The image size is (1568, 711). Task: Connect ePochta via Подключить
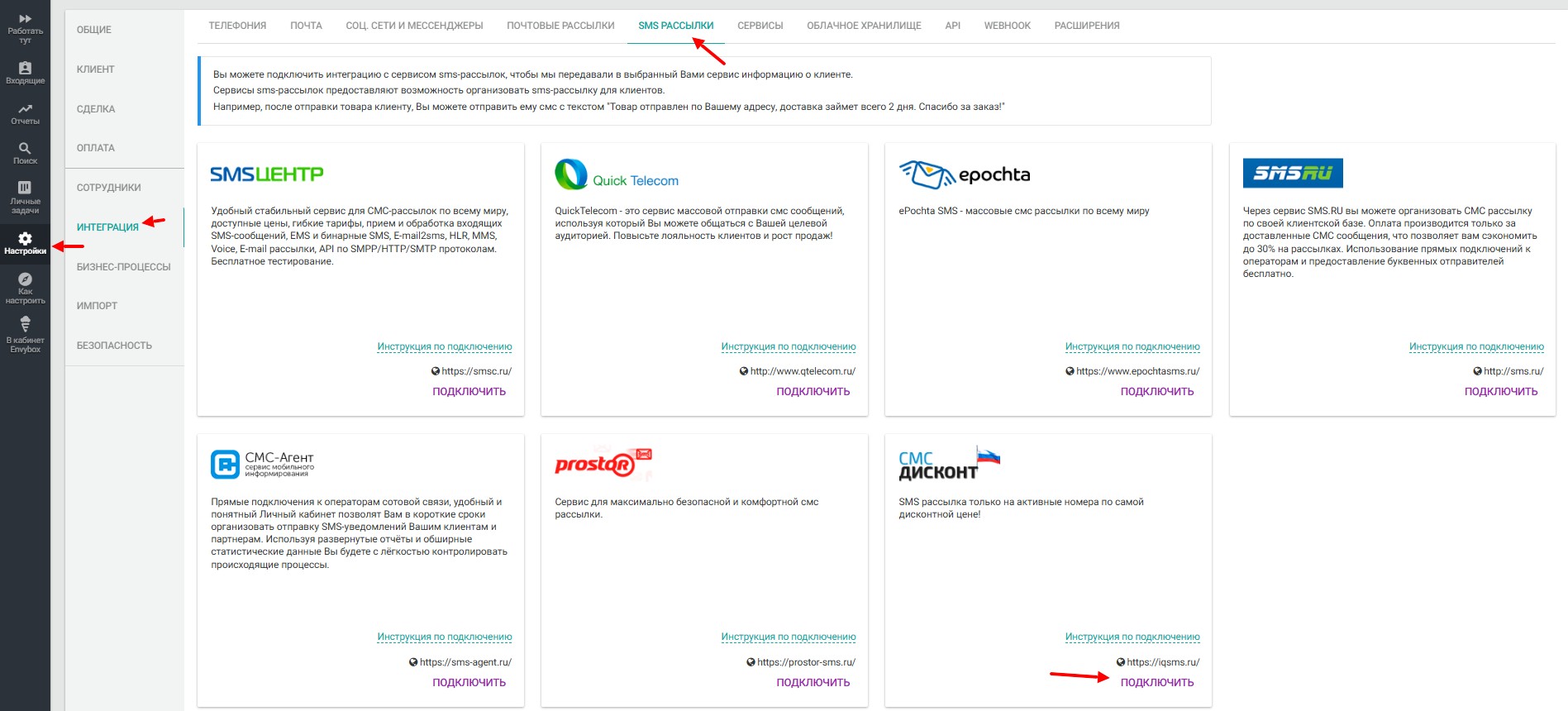tap(1157, 392)
